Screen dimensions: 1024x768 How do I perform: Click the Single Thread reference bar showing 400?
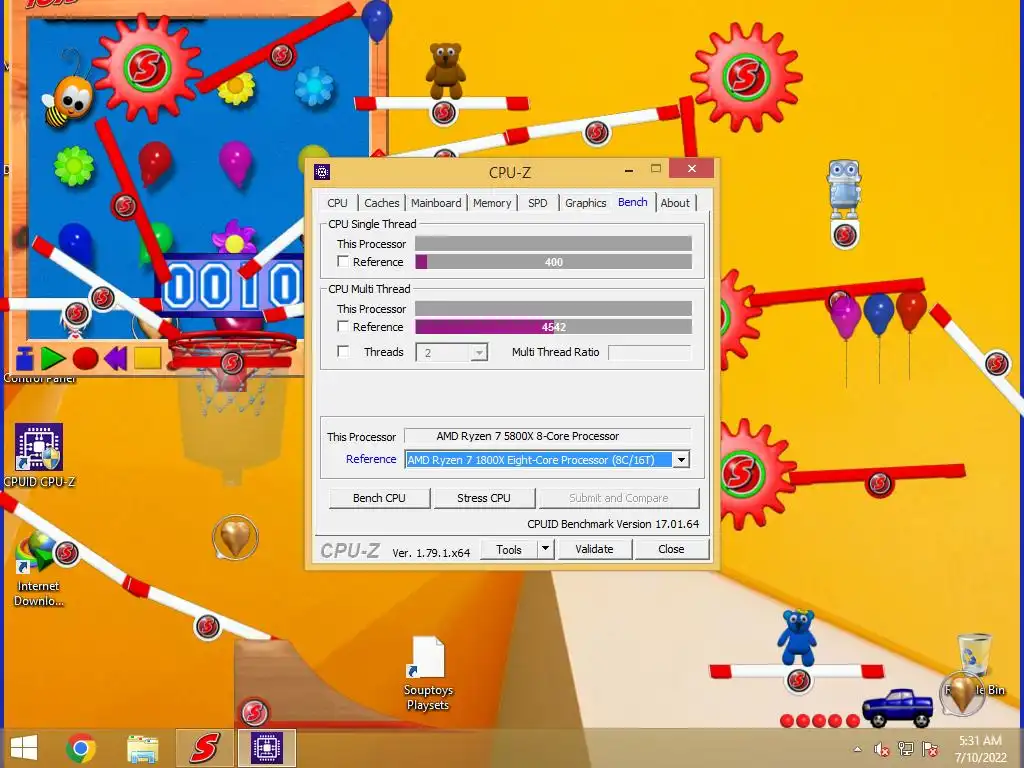553,262
